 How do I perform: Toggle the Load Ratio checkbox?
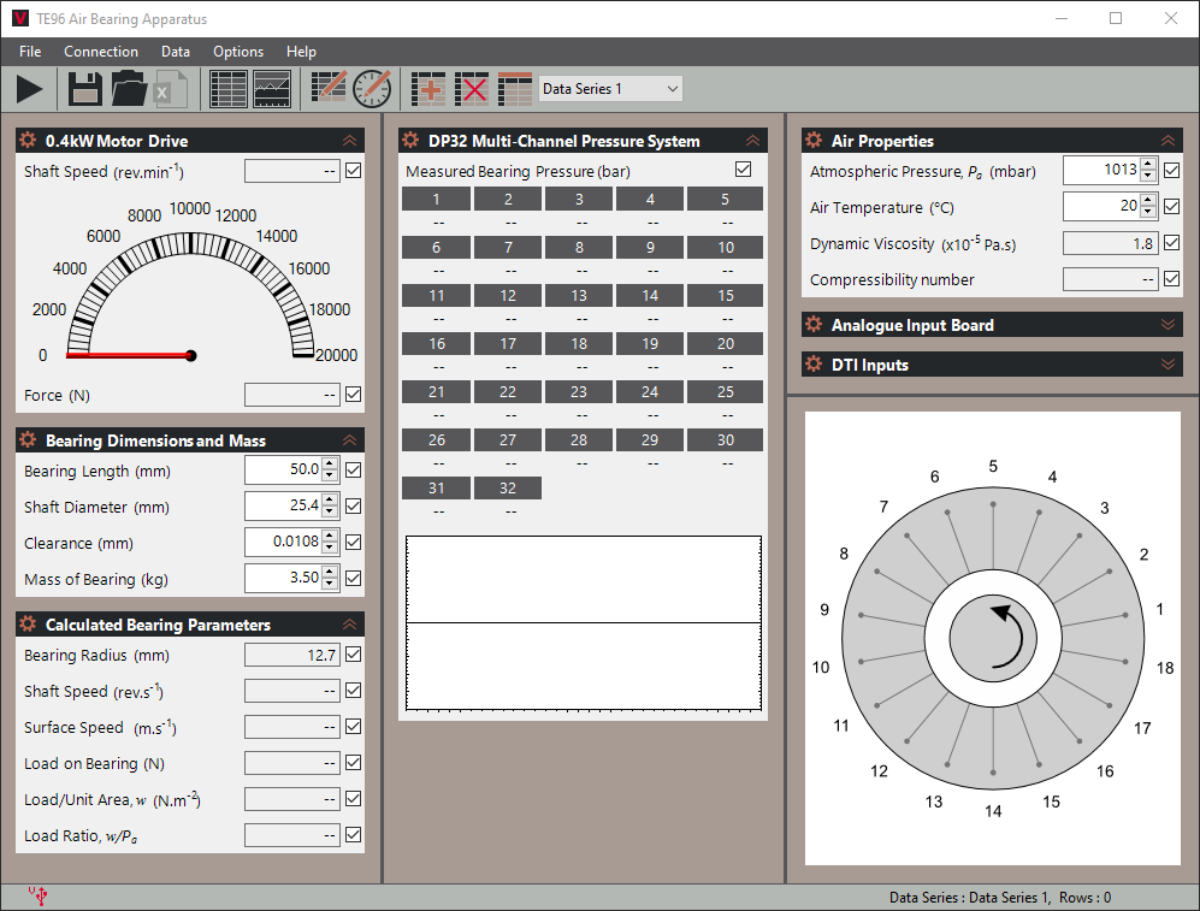(353, 835)
